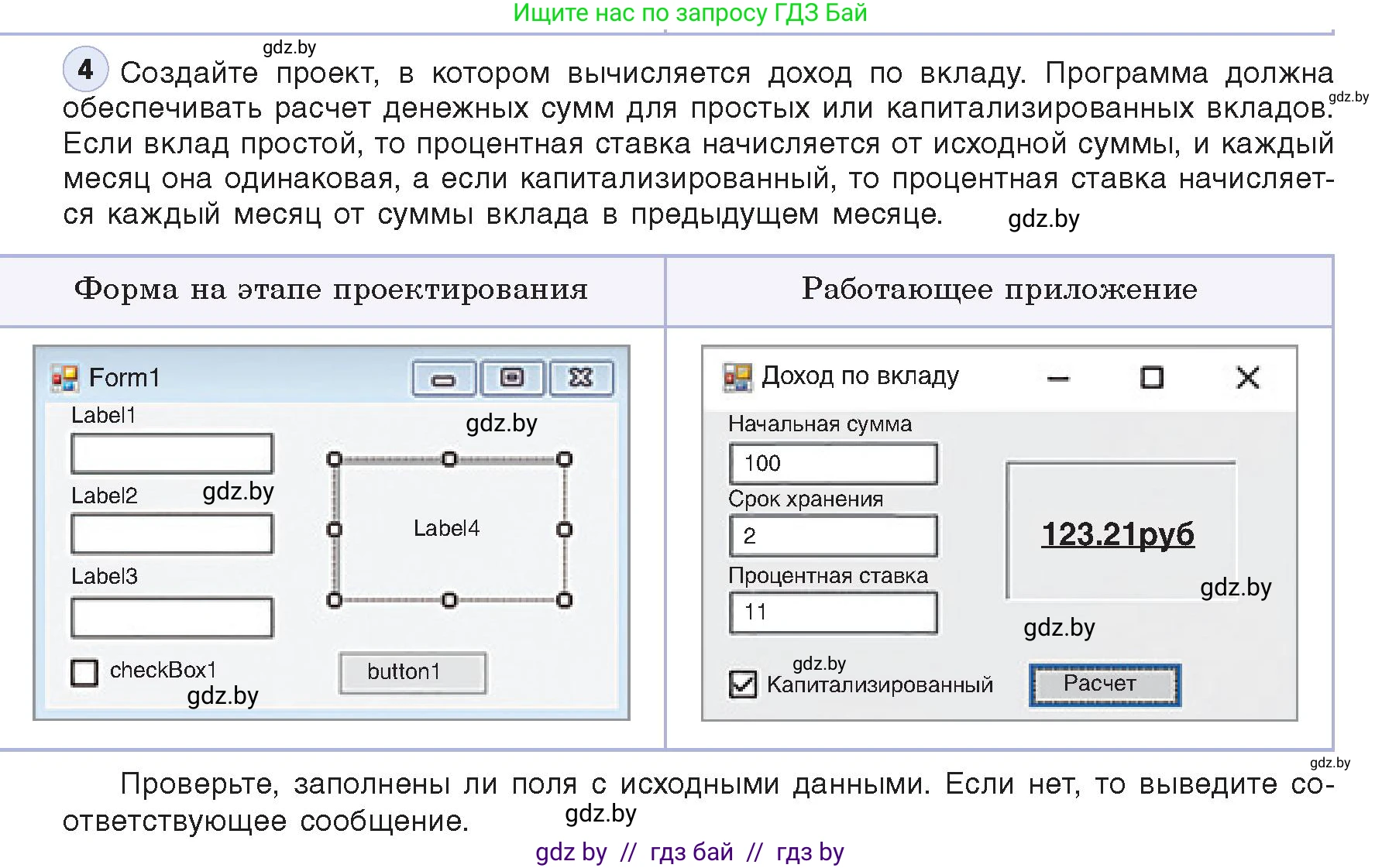Close Form1 in the designer view
This screenshot has width=1382, height=868.
(x=581, y=378)
